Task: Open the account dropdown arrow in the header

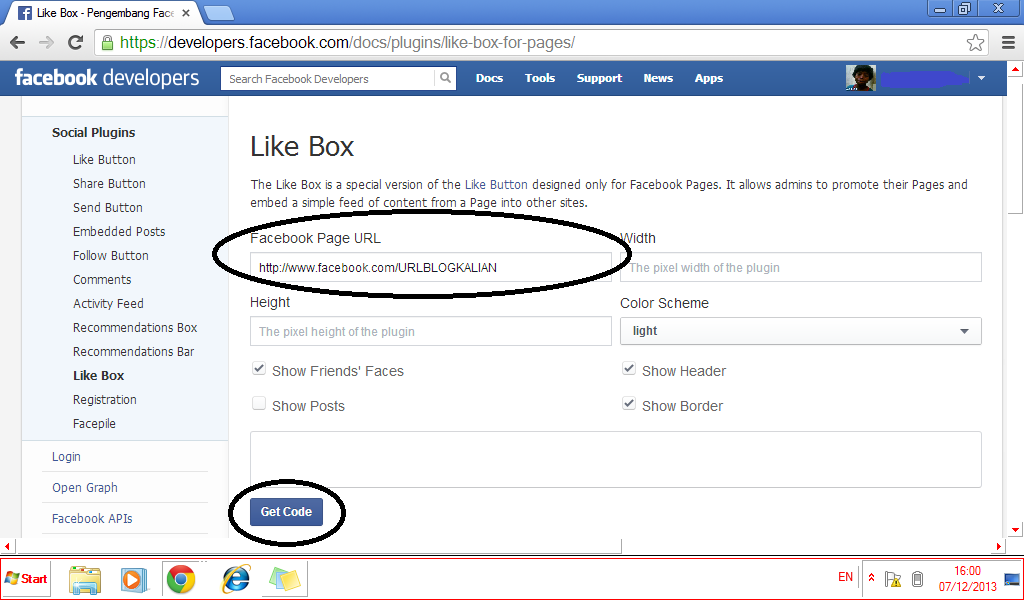Action: pos(981,78)
